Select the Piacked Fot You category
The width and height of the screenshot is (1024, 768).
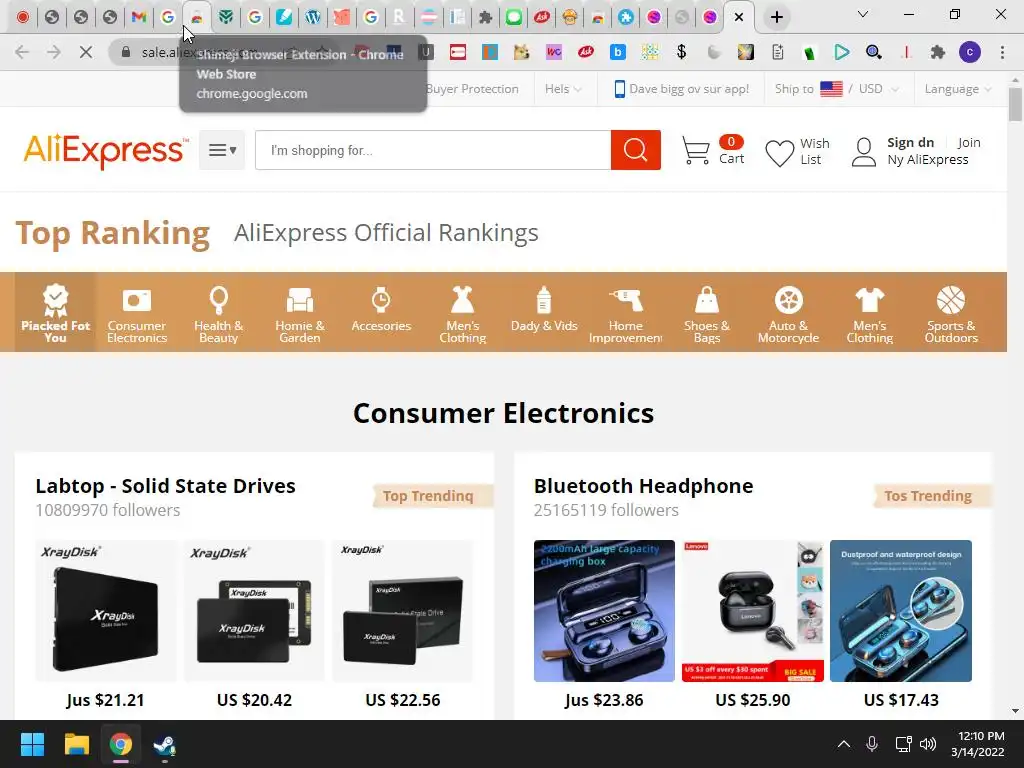56,313
